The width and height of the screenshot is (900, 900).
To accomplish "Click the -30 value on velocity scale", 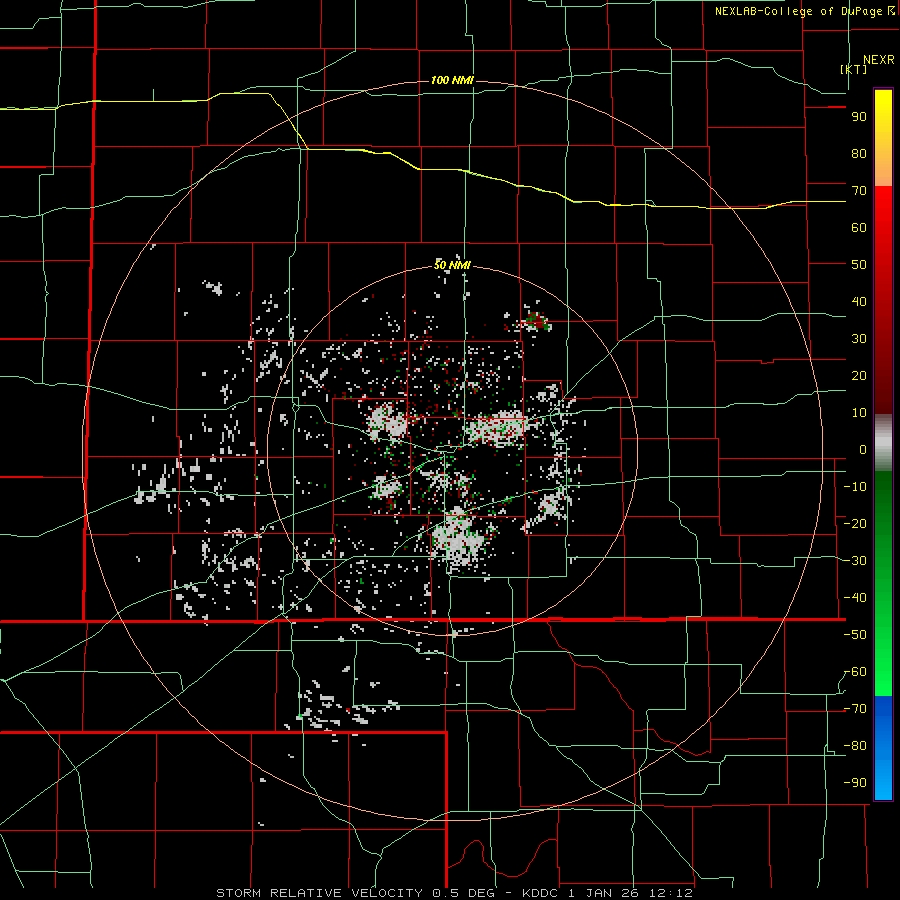I will [x=855, y=561].
